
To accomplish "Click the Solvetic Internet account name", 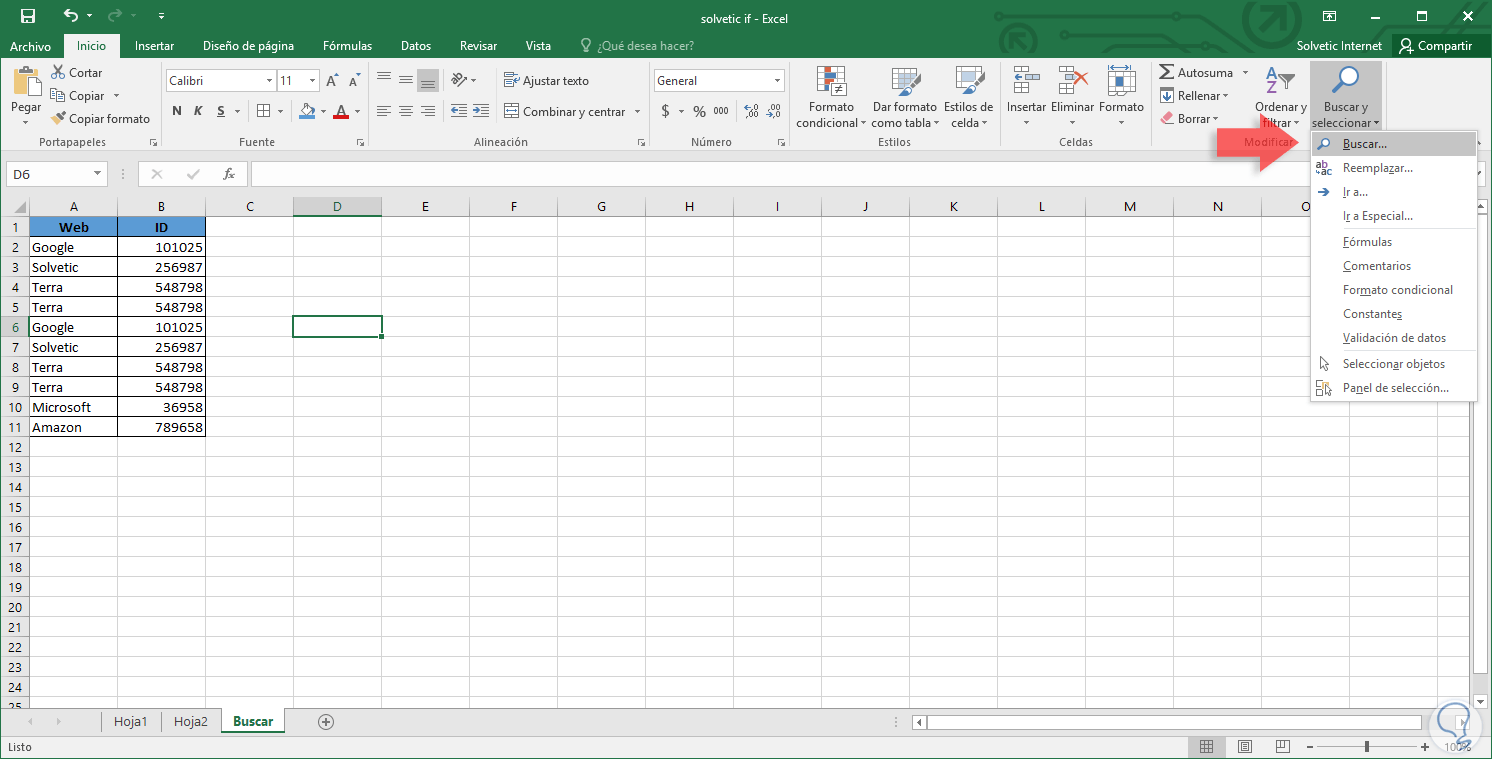I will pos(1339,45).
